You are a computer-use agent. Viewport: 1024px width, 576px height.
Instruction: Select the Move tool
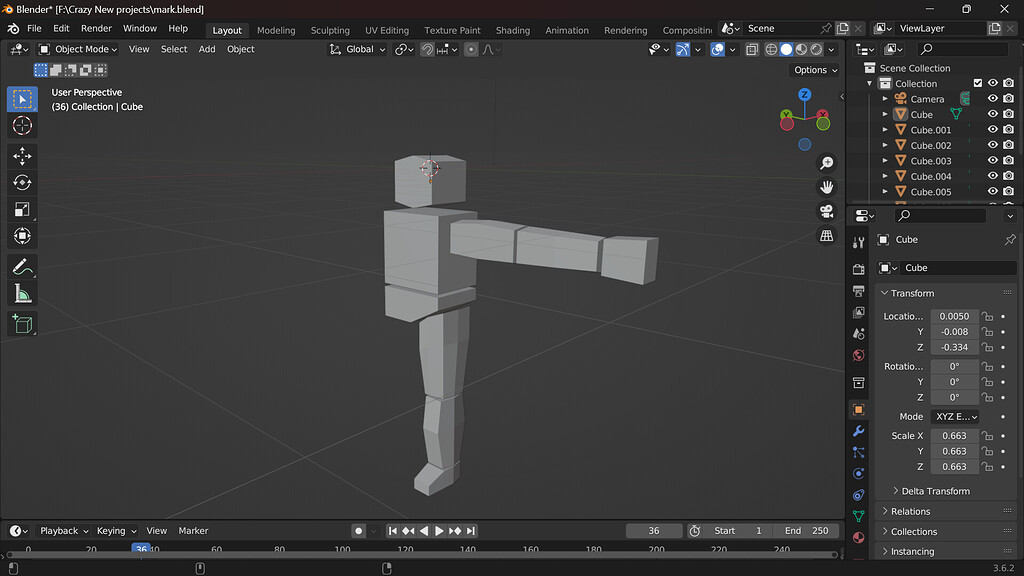22,156
